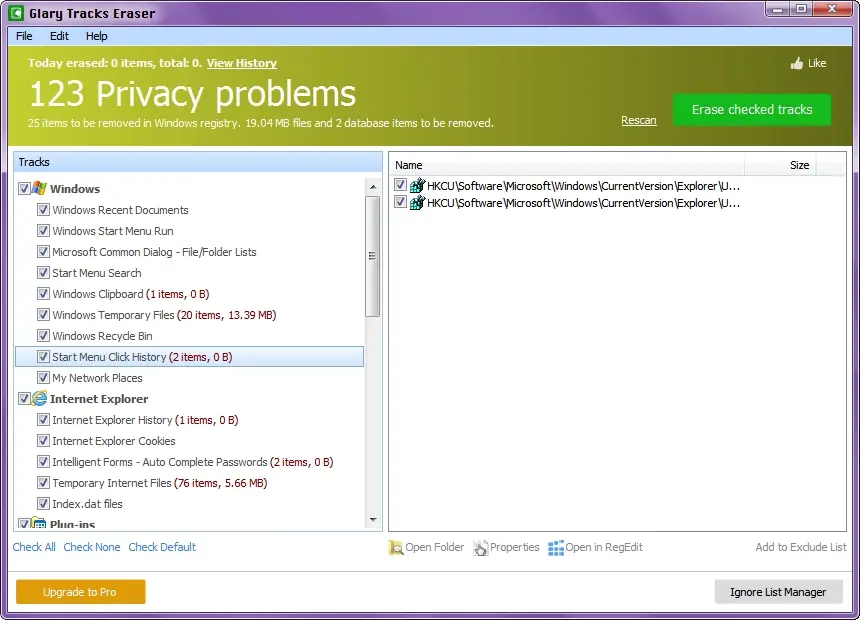Click the Open Folder label
The image size is (860, 620).
tap(434, 547)
